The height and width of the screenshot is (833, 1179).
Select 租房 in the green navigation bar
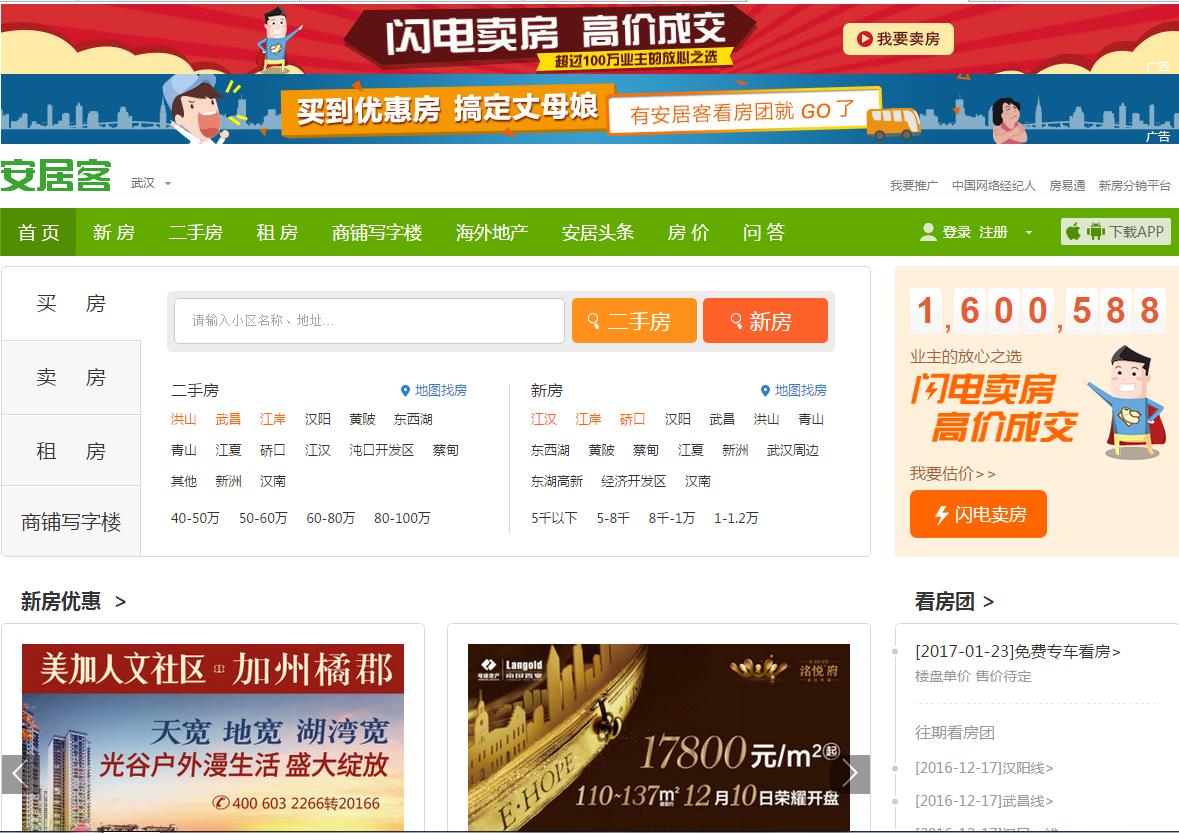coord(277,232)
